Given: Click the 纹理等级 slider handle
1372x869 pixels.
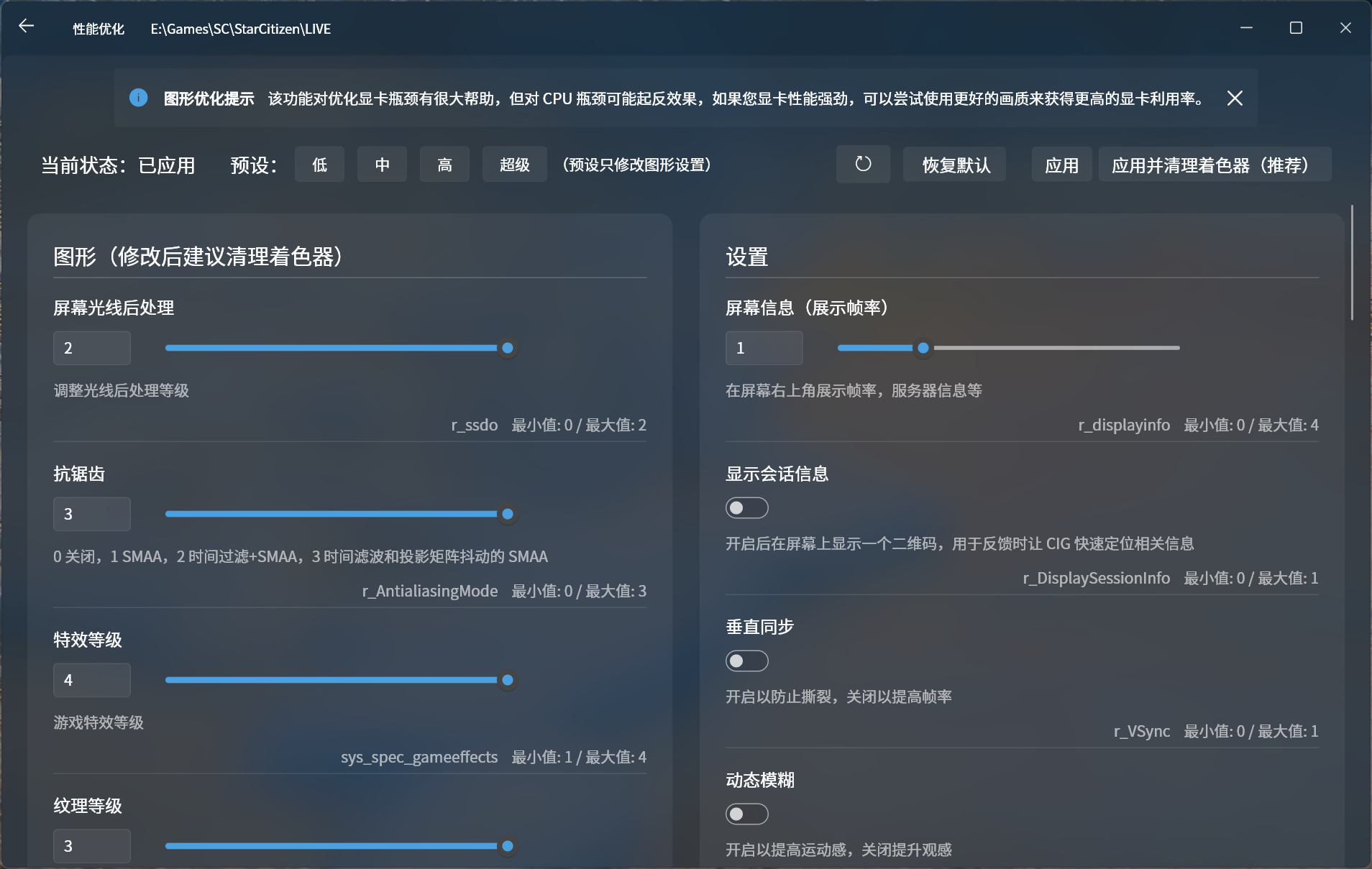Looking at the screenshot, I should (x=508, y=846).
